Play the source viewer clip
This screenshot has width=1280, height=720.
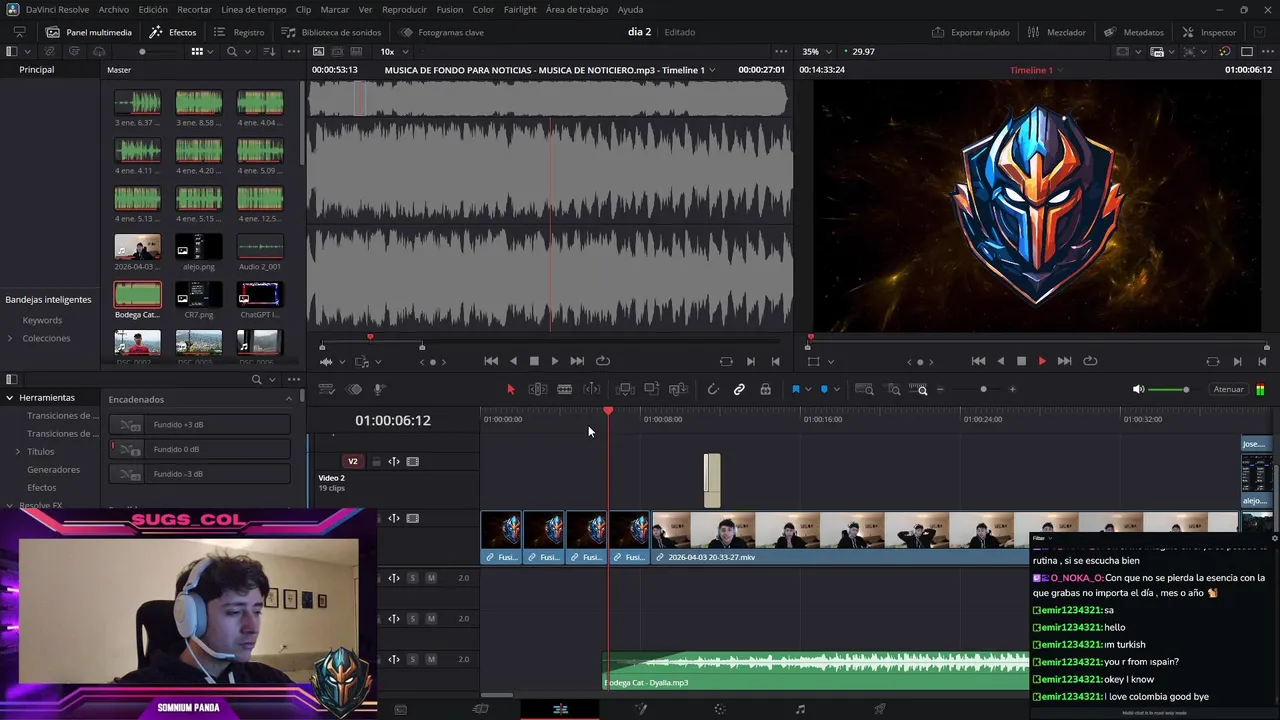pos(555,361)
